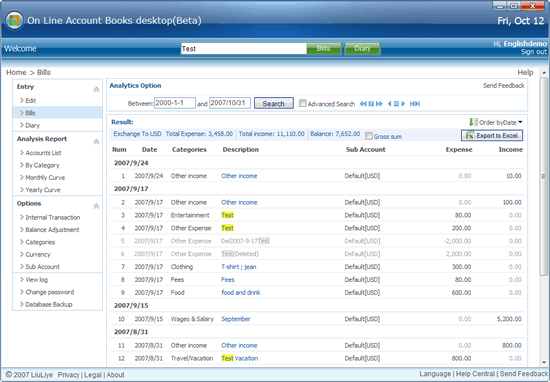
Task: Click the single right arrow navigation icon
Action: tap(403, 104)
